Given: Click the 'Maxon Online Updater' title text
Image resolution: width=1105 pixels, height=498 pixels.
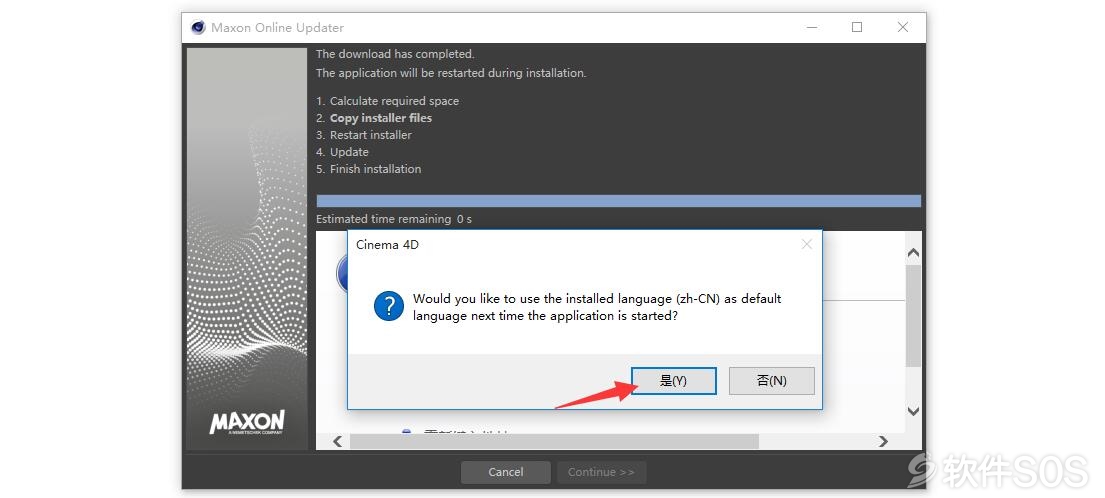Looking at the screenshot, I should (x=278, y=28).
